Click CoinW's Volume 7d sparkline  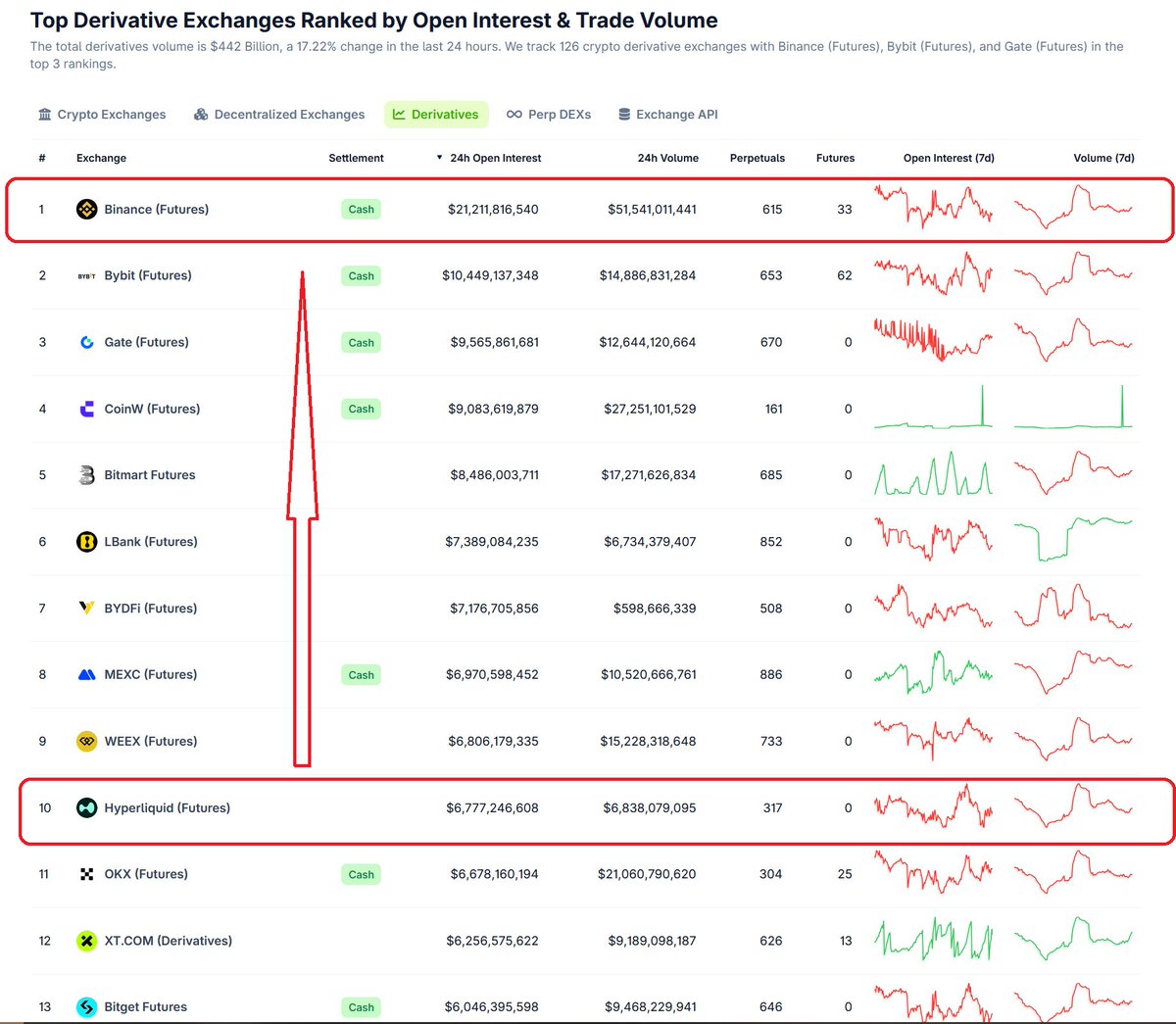[1073, 407]
